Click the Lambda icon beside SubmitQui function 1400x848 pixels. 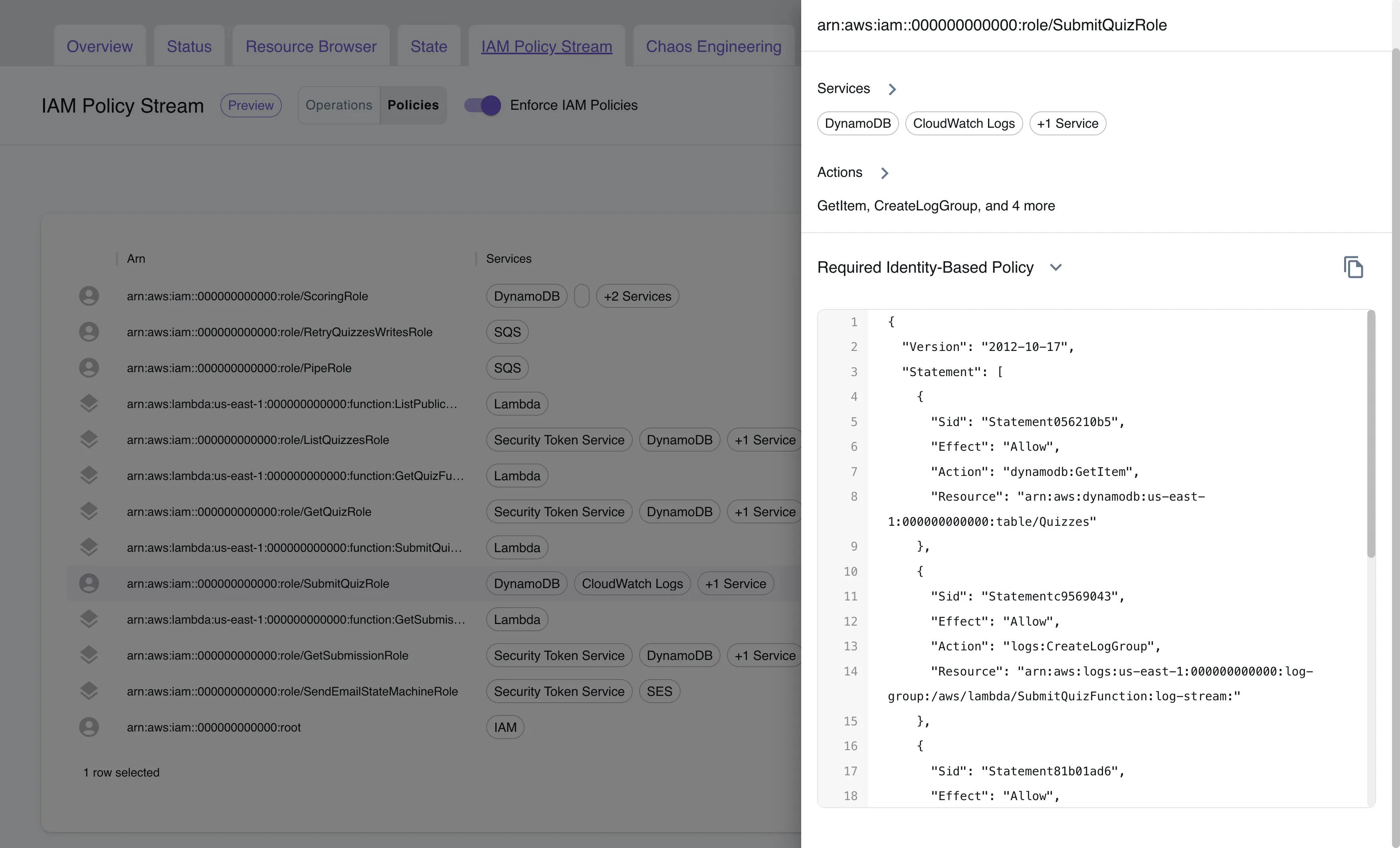[89, 547]
